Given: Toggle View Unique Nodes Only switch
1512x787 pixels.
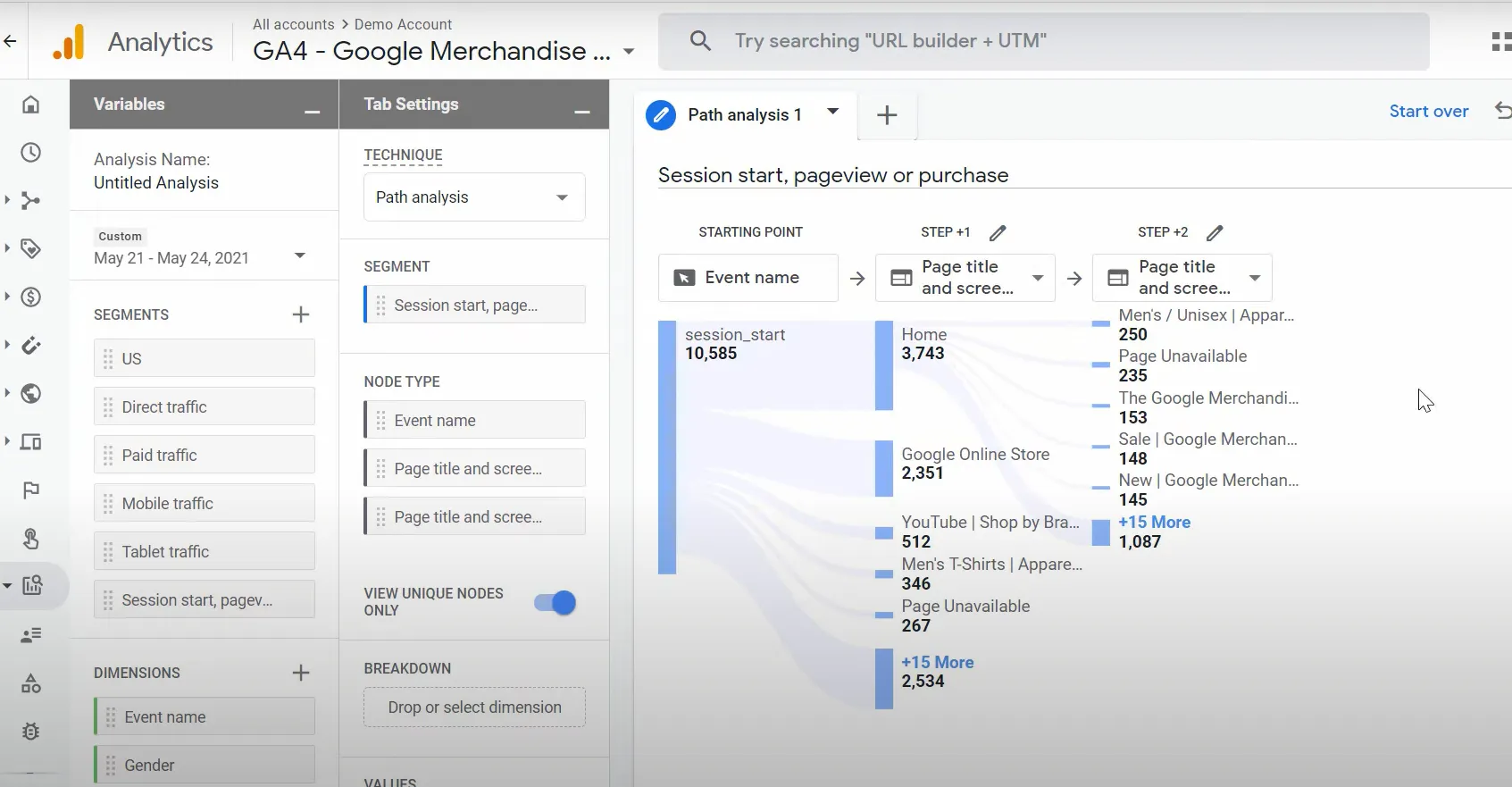Looking at the screenshot, I should click(x=556, y=603).
